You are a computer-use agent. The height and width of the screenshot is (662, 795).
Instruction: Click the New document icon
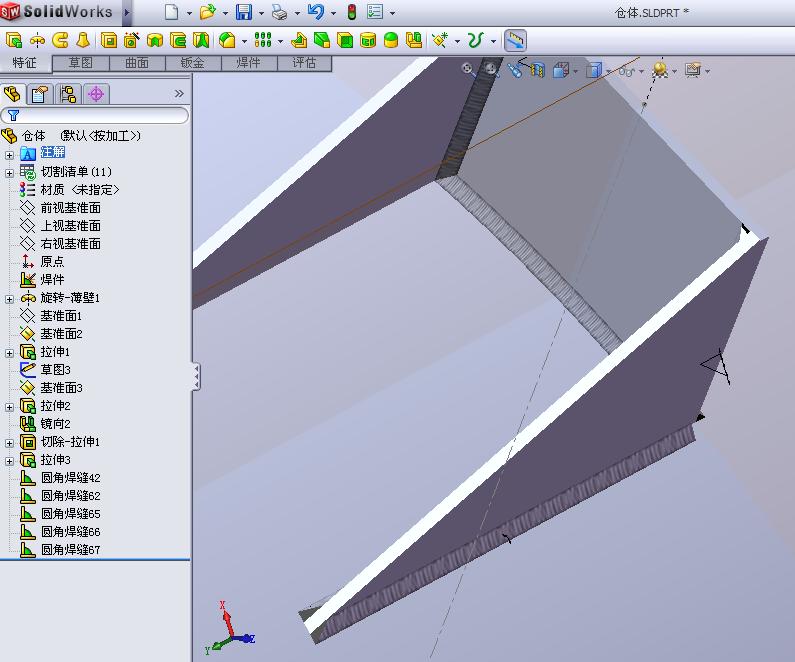coord(171,12)
